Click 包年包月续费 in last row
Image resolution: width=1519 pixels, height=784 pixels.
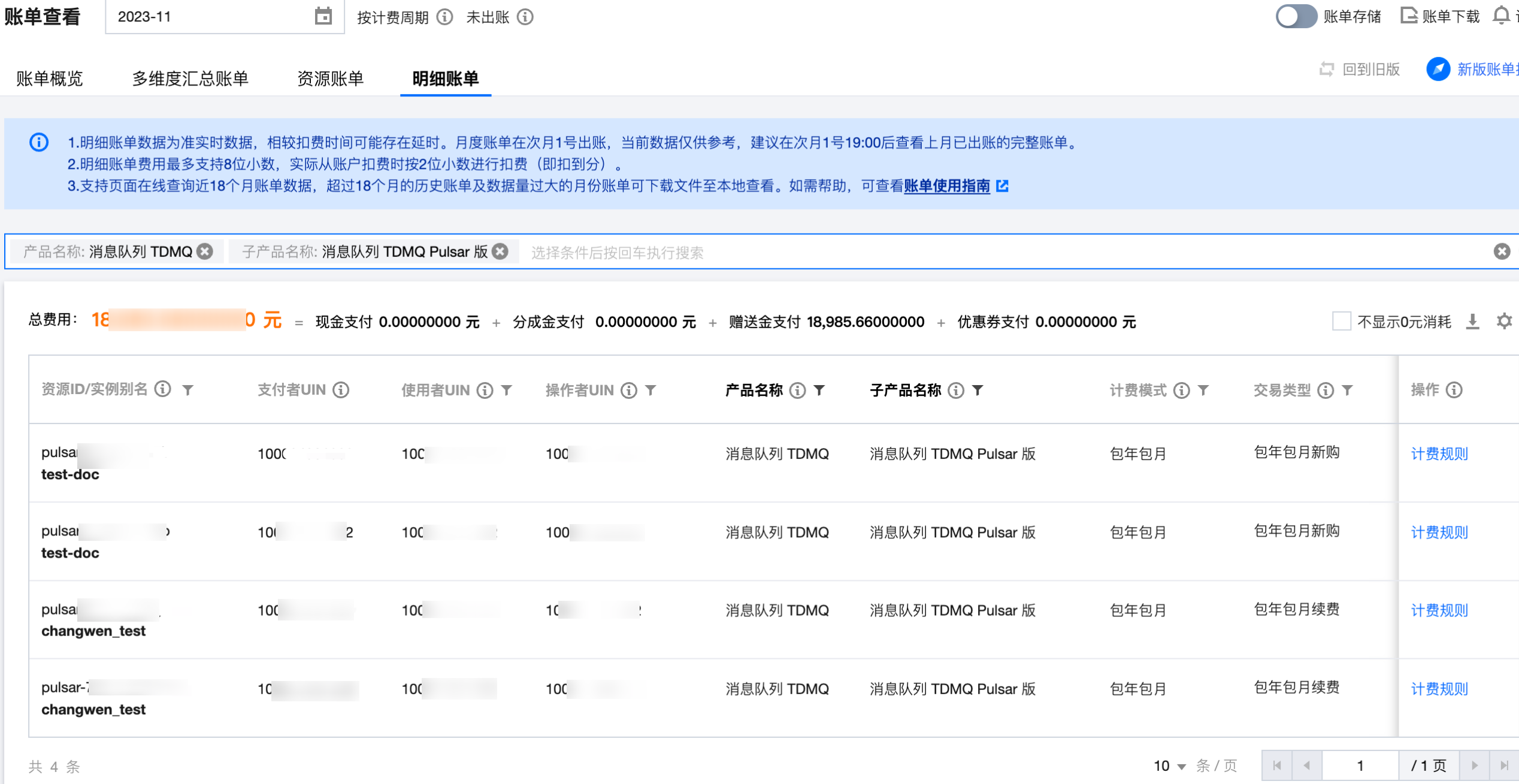coord(1297,687)
